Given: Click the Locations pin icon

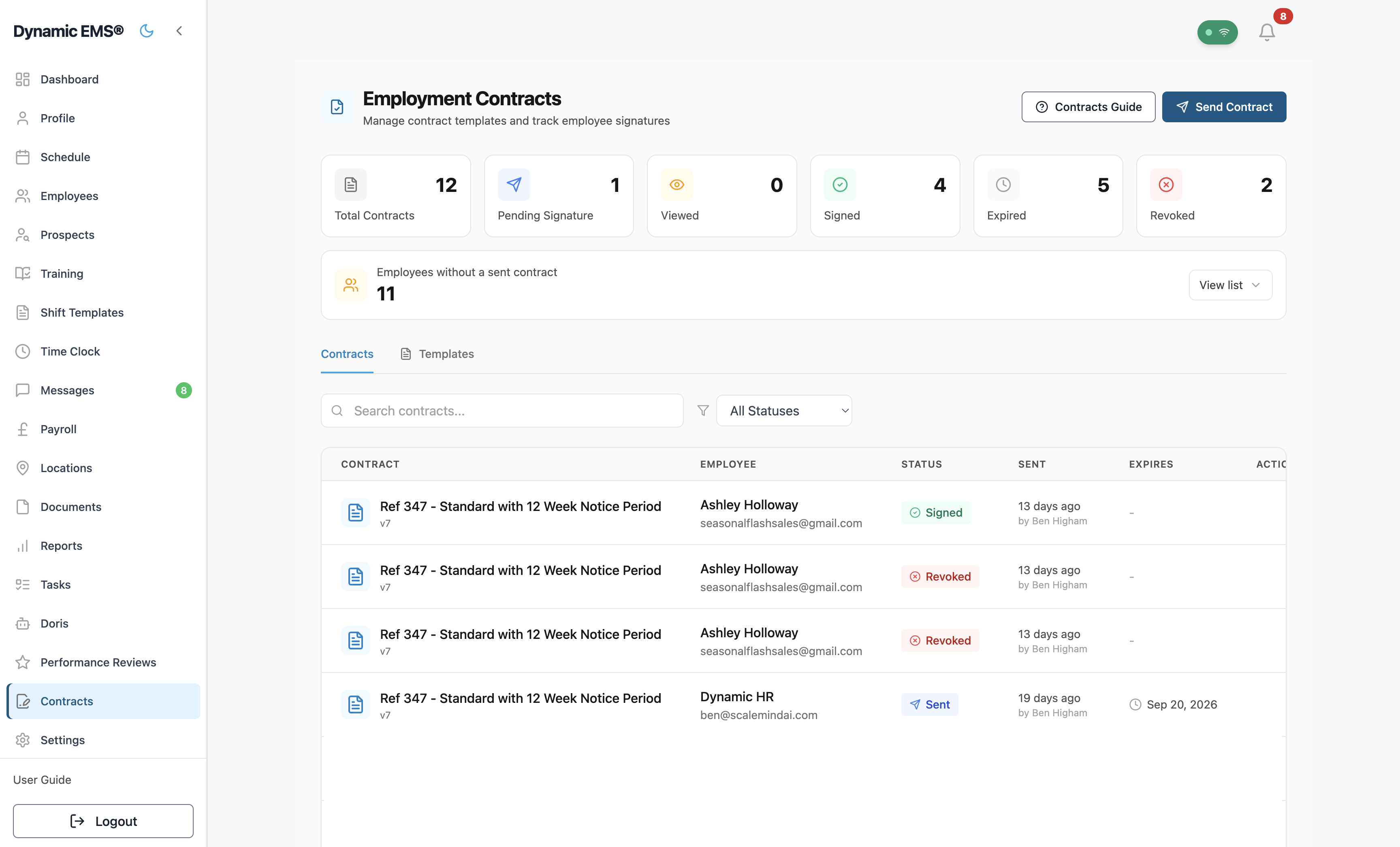Looking at the screenshot, I should 23,468.
